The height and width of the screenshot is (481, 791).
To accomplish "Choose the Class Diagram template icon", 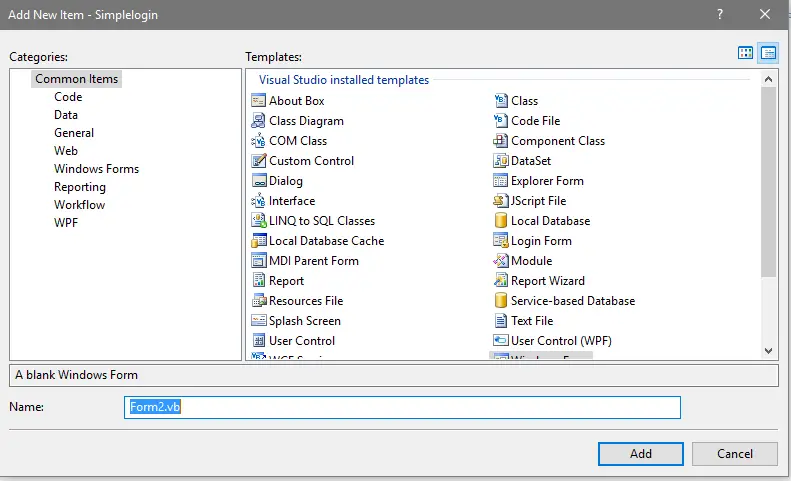I will pyautogui.click(x=258, y=121).
